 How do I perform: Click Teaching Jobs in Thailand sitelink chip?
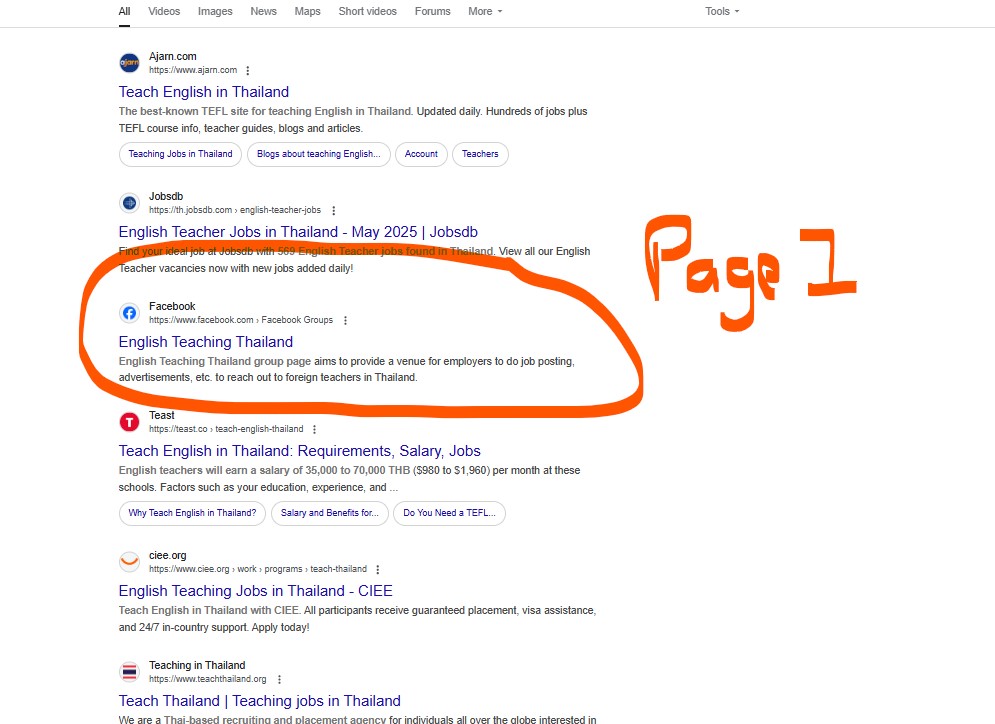(180, 154)
